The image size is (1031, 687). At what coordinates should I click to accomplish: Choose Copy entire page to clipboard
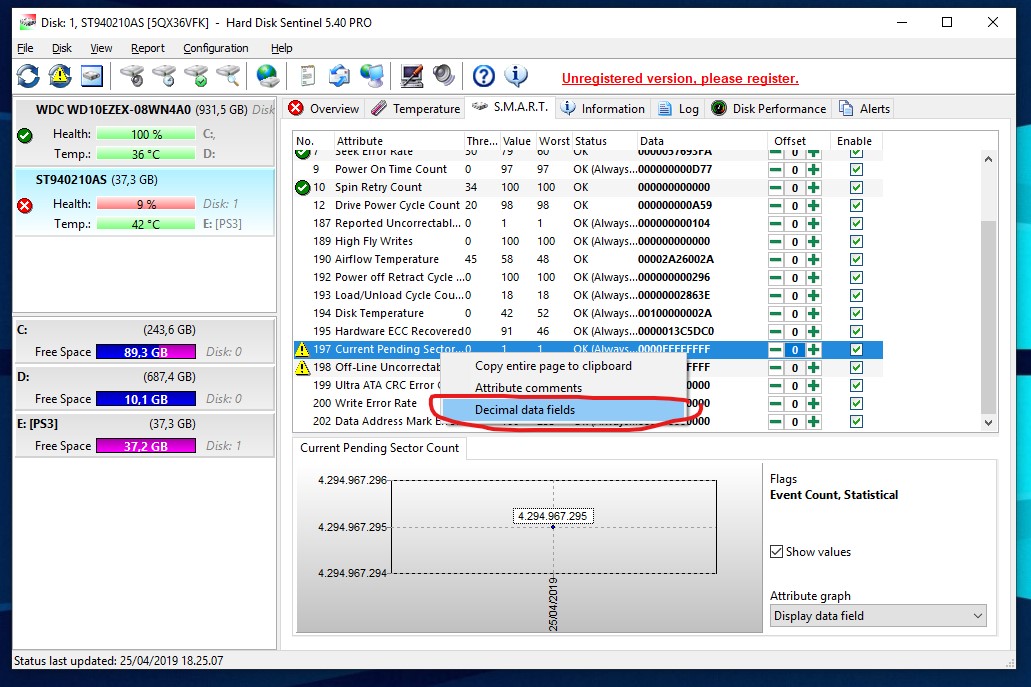tap(563, 366)
